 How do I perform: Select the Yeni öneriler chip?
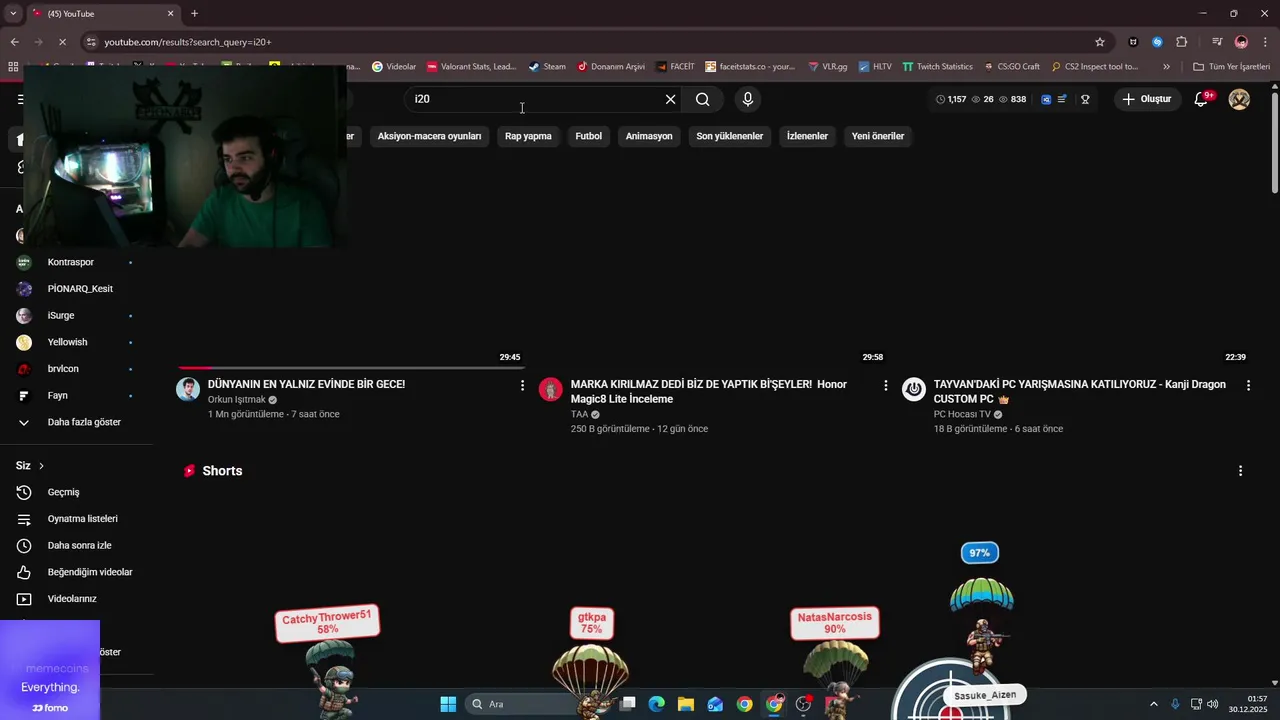(x=878, y=136)
